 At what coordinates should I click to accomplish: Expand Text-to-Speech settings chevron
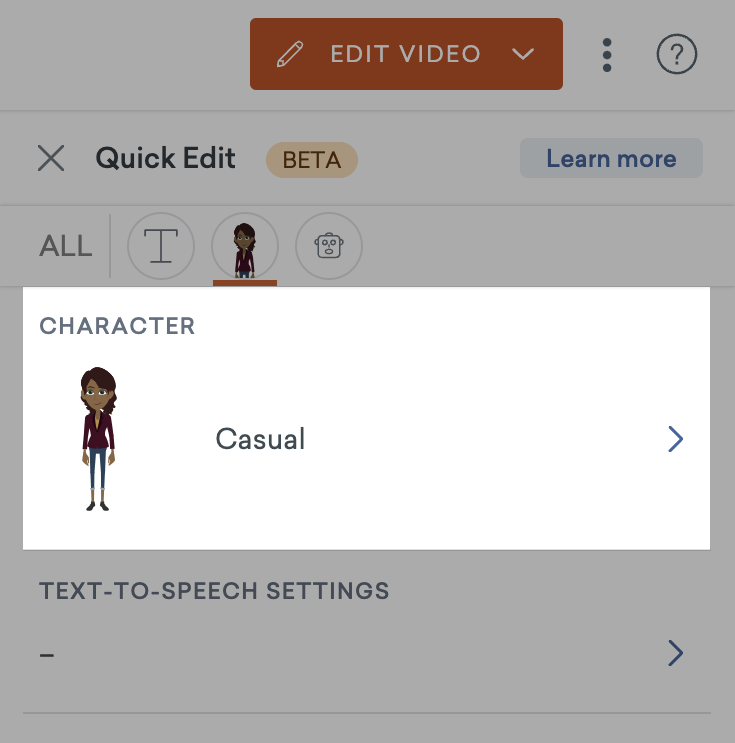point(675,653)
